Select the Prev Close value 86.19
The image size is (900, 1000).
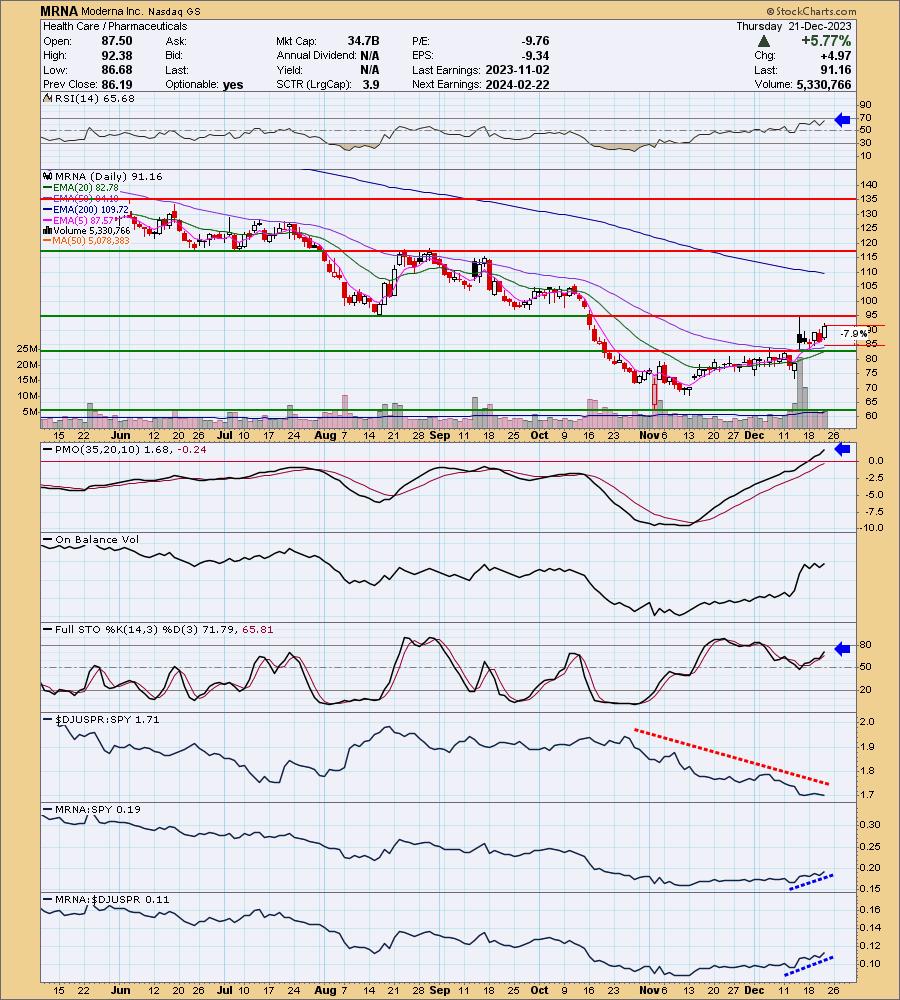(117, 84)
